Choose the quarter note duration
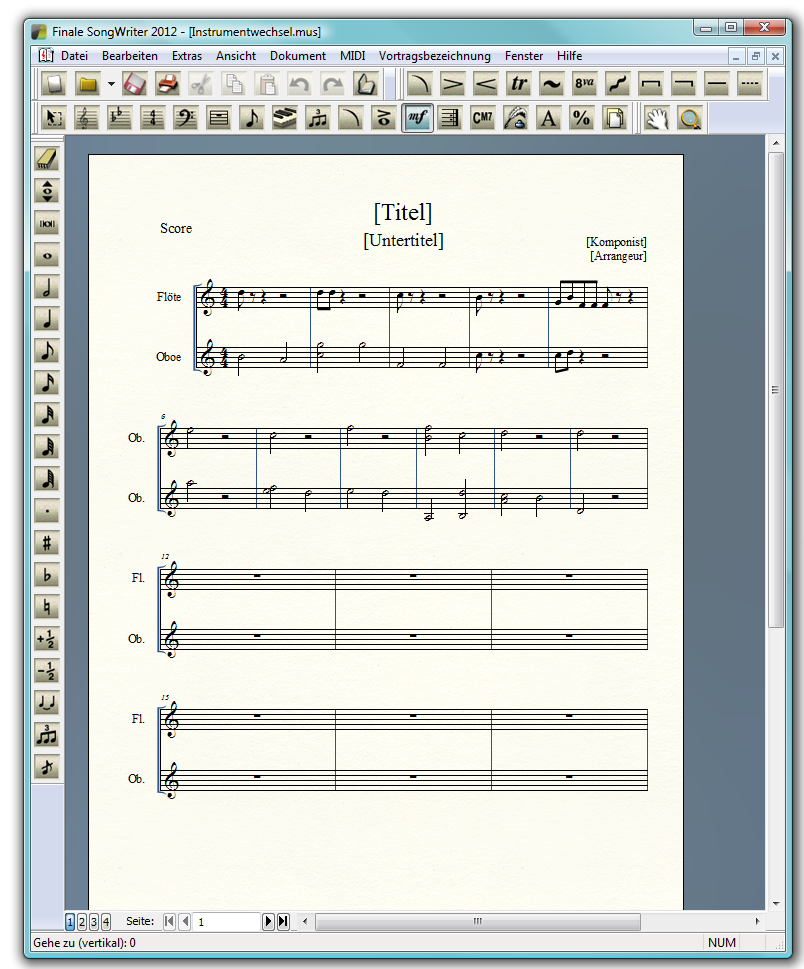 [x=48, y=319]
